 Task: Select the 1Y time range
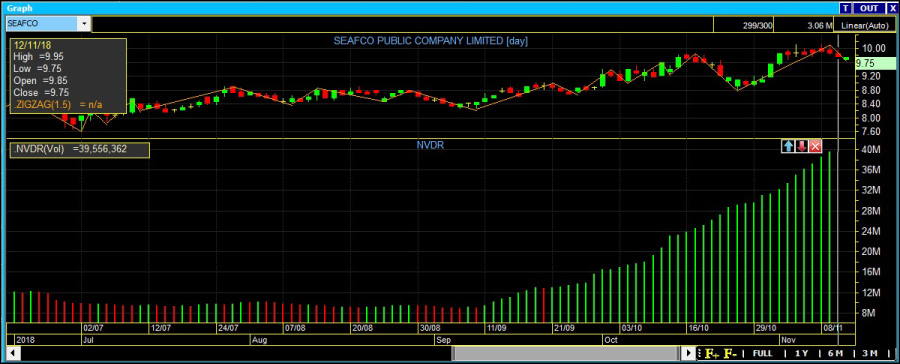pyautogui.click(x=802, y=353)
